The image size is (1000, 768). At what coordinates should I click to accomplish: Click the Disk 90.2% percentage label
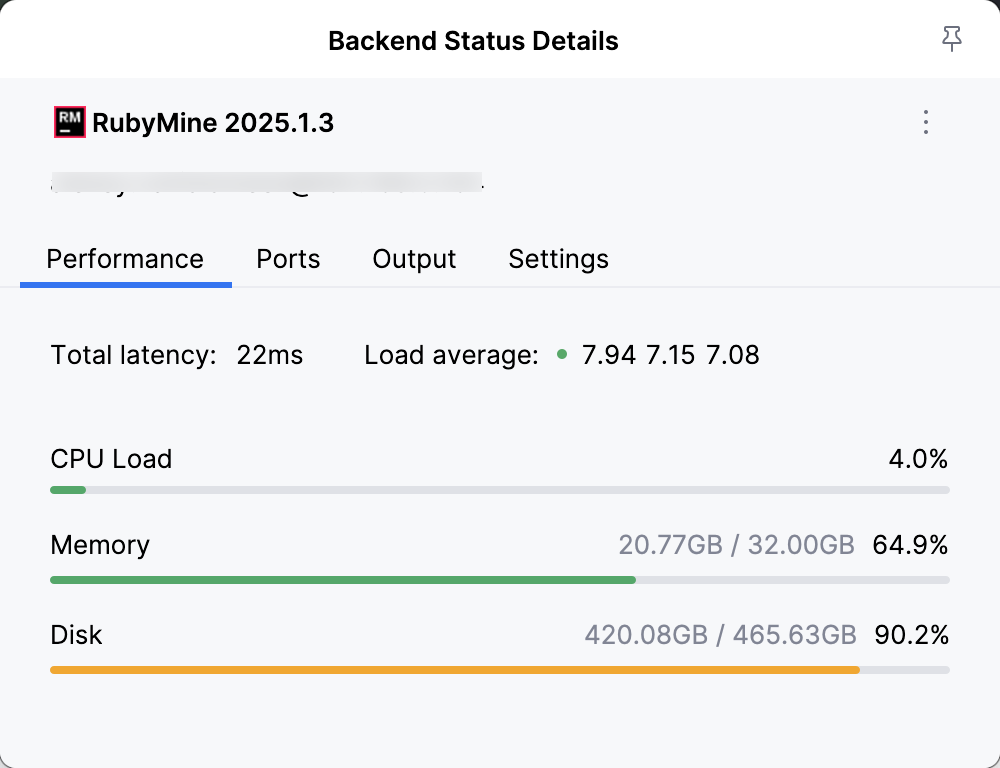click(x=912, y=635)
